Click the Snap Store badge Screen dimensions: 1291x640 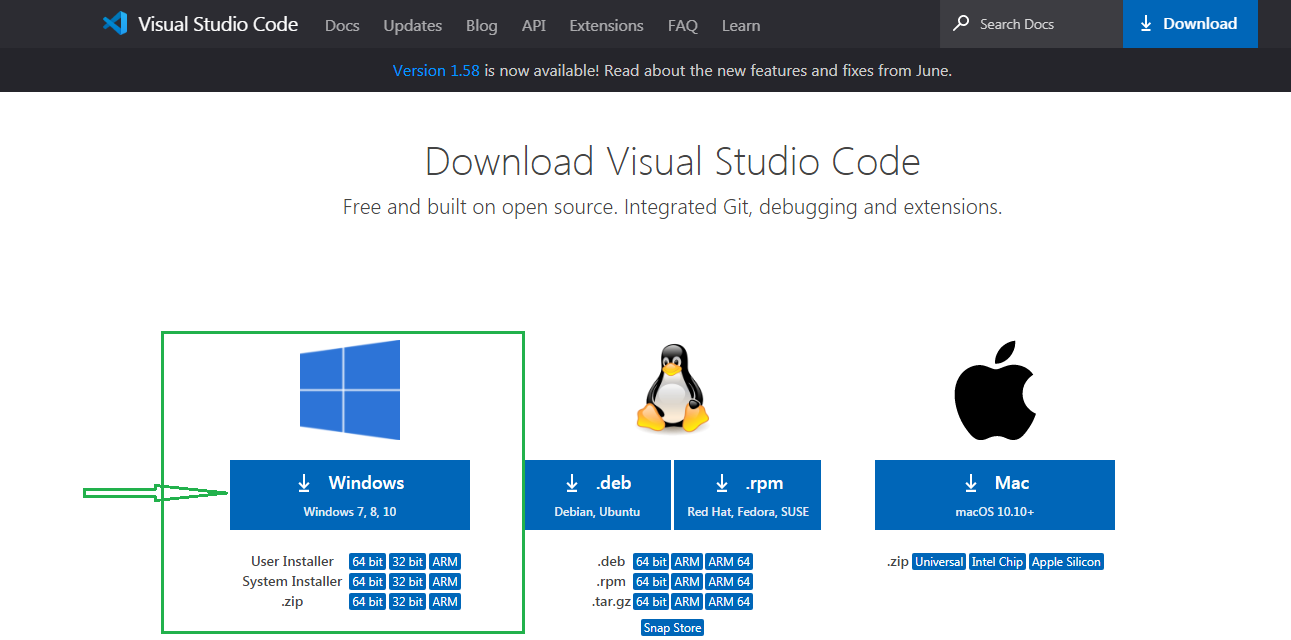pyautogui.click(x=673, y=628)
